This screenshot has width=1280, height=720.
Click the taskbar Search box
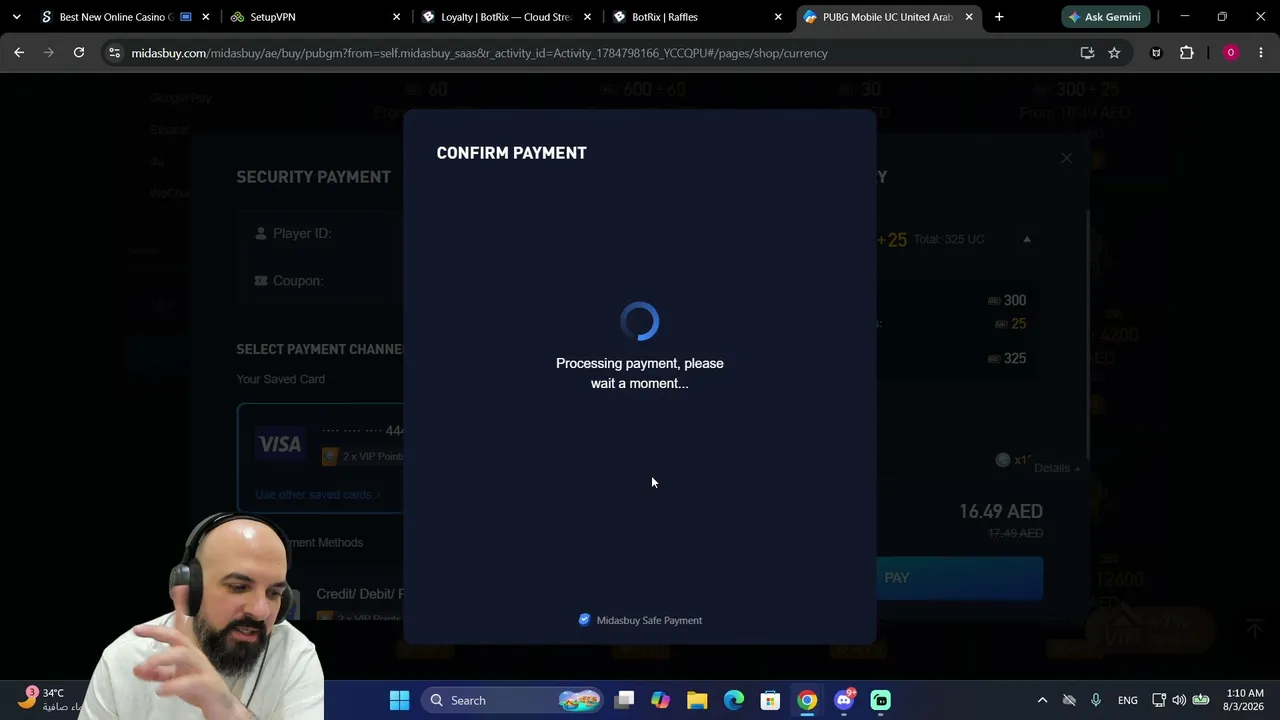[x=510, y=700]
